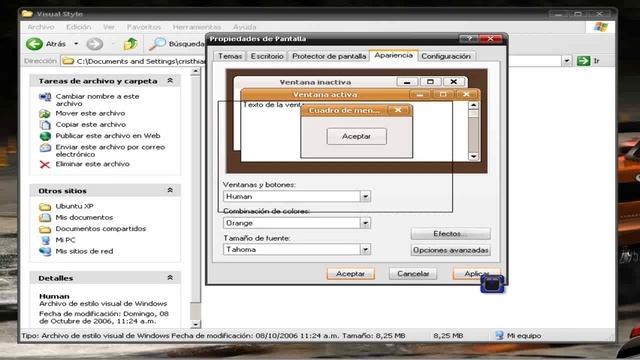Click the Eliminar este archivo link
The height and width of the screenshot is (360, 640).
tap(93, 164)
